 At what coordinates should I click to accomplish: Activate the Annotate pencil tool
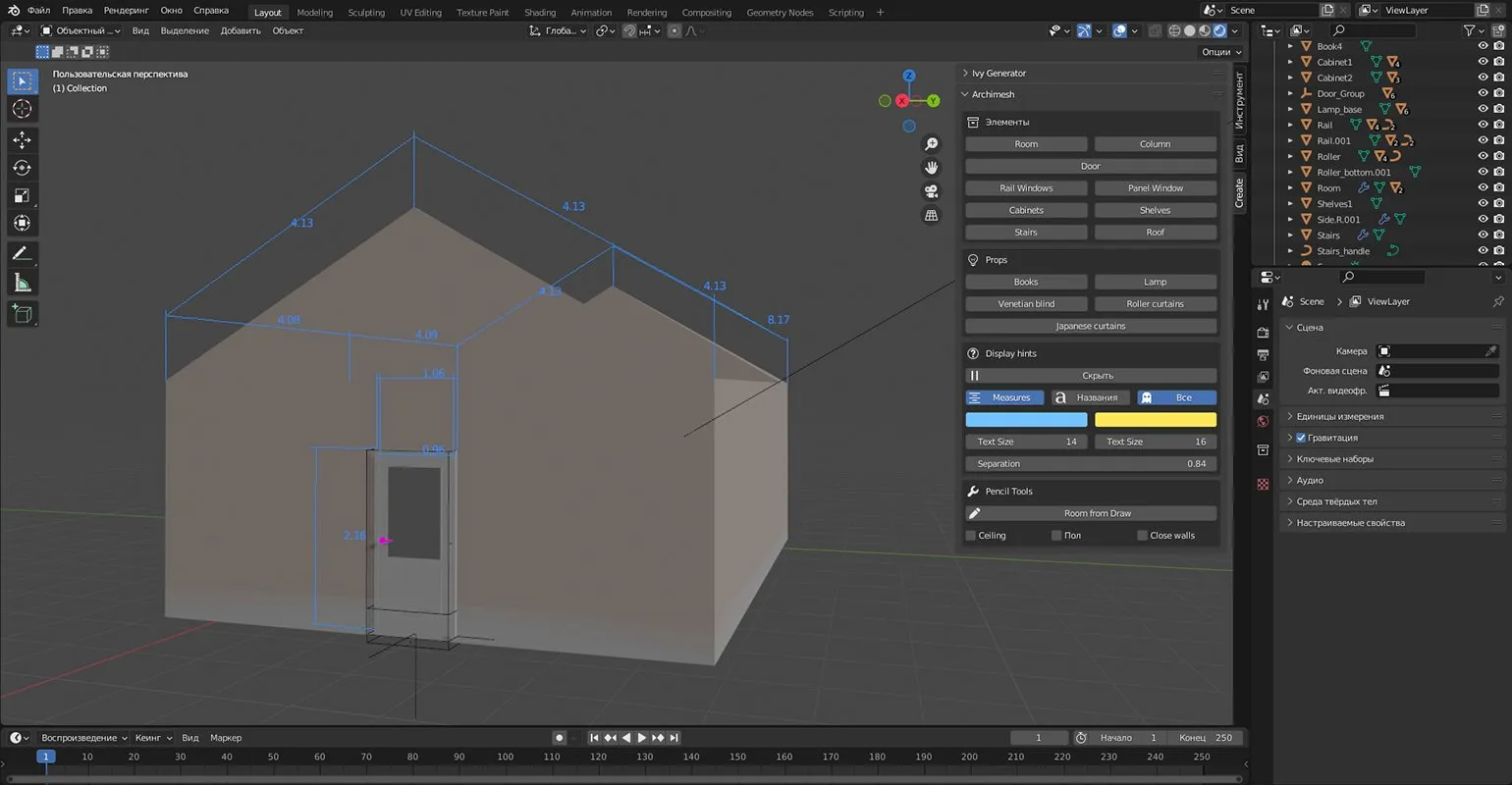coord(22,253)
